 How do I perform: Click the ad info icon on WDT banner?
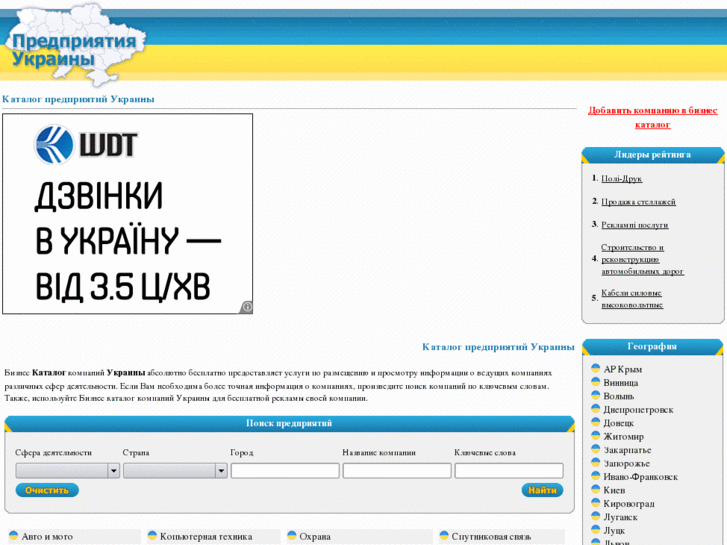(x=247, y=307)
